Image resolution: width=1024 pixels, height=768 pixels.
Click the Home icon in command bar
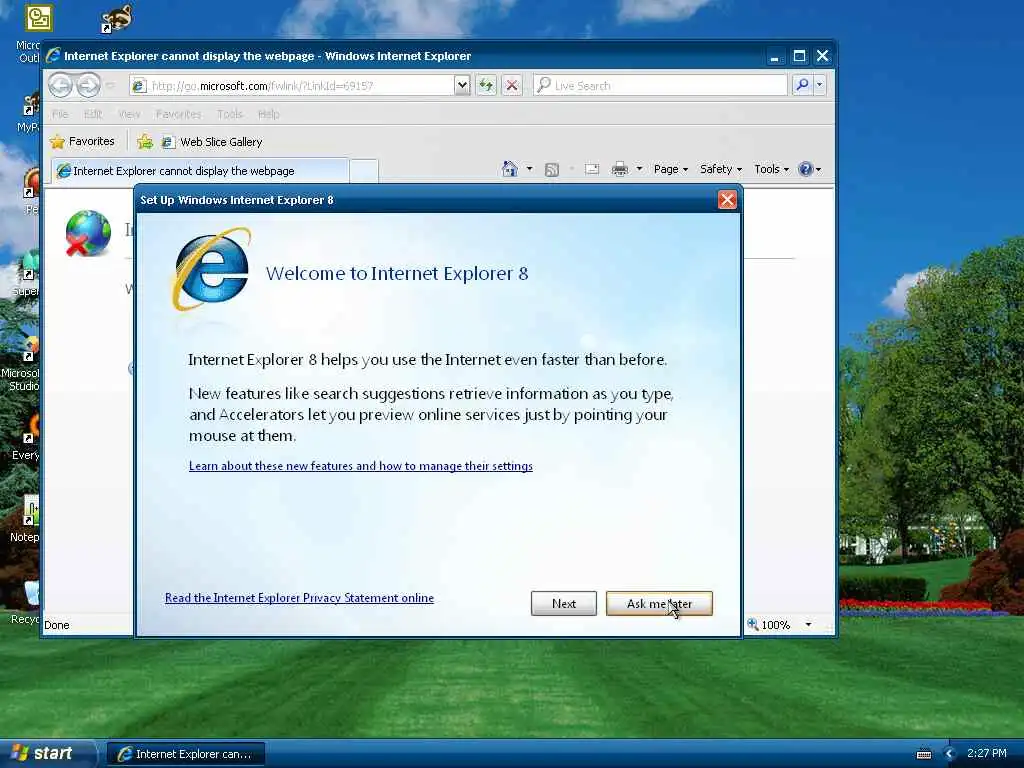(x=509, y=169)
